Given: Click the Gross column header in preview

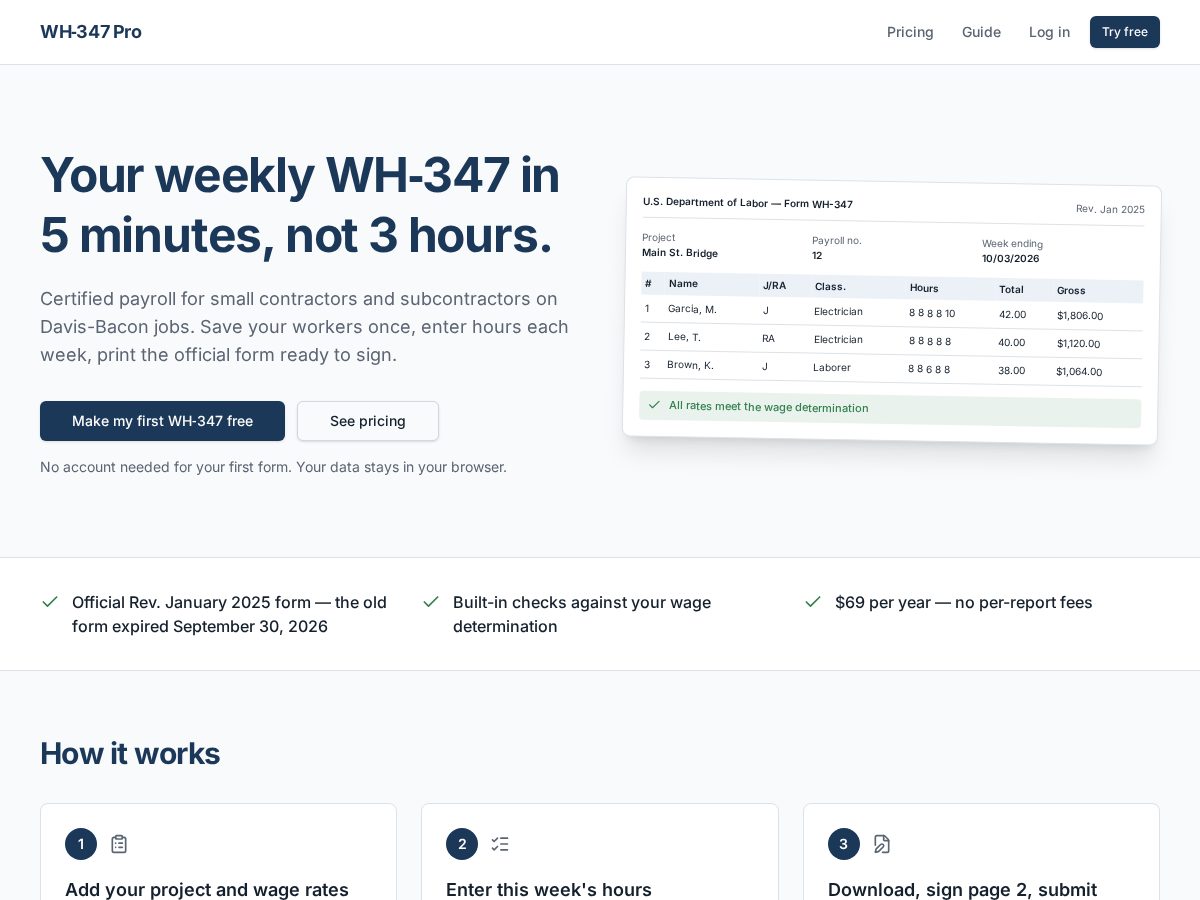Looking at the screenshot, I should coord(1071,290).
